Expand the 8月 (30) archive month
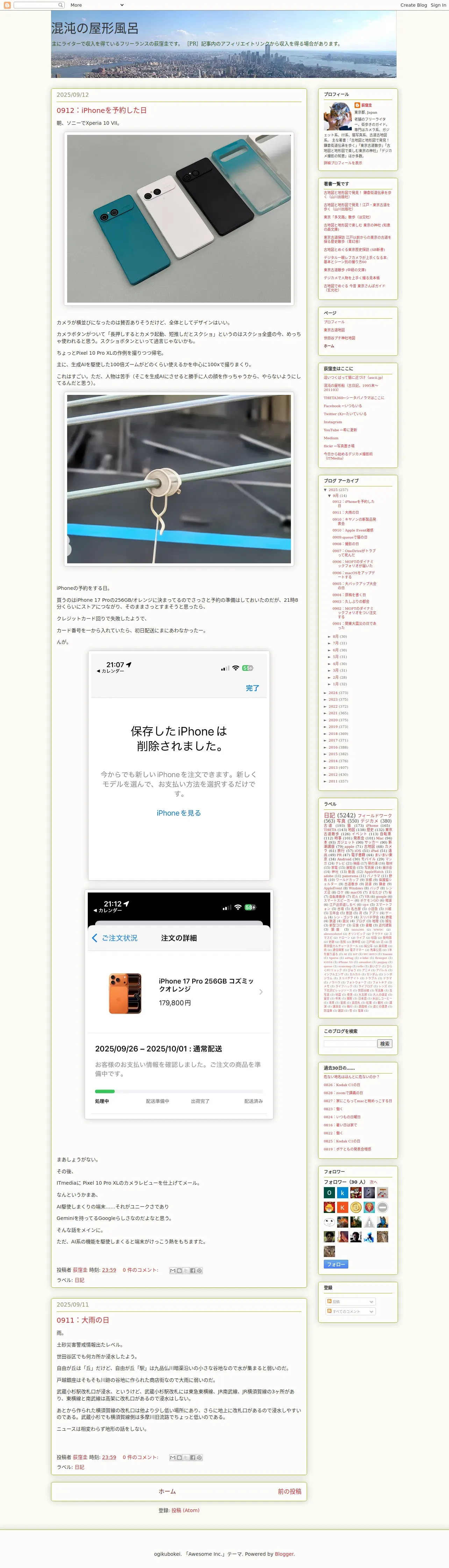This screenshot has height=1568, width=449. (330, 637)
